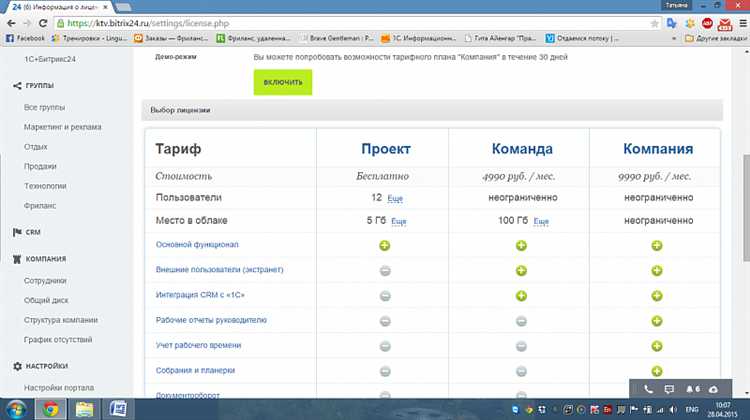The width and height of the screenshot is (750, 420).
Task: Click the Проект tariff heading
Action: pos(386,149)
